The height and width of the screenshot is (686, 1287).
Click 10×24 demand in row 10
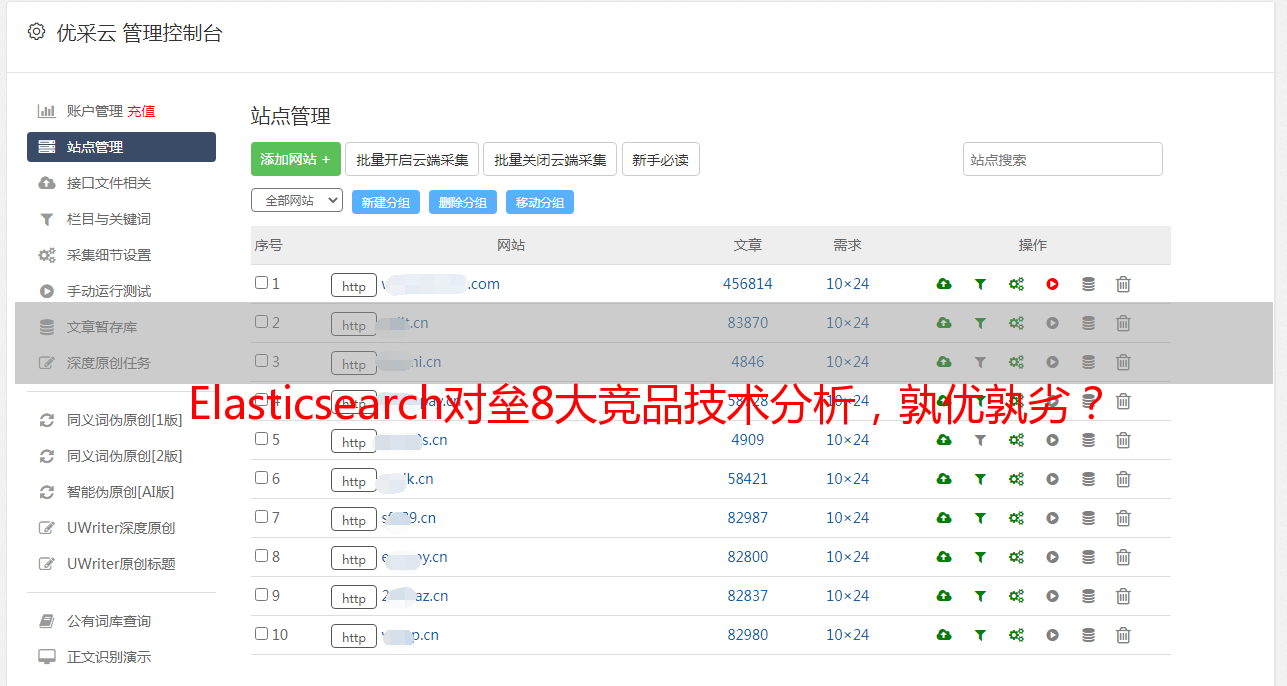click(848, 635)
